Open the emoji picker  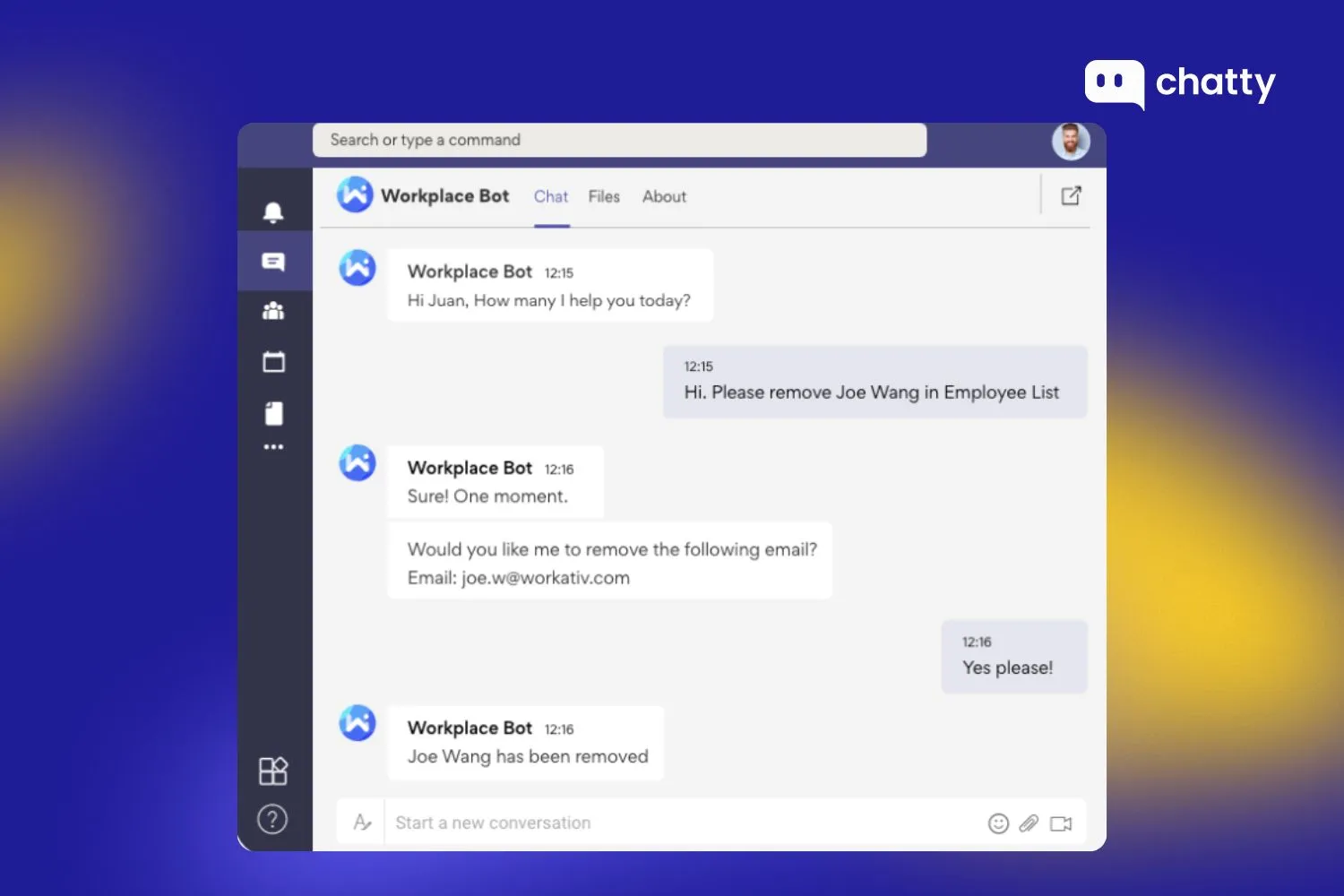(x=998, y=823)
